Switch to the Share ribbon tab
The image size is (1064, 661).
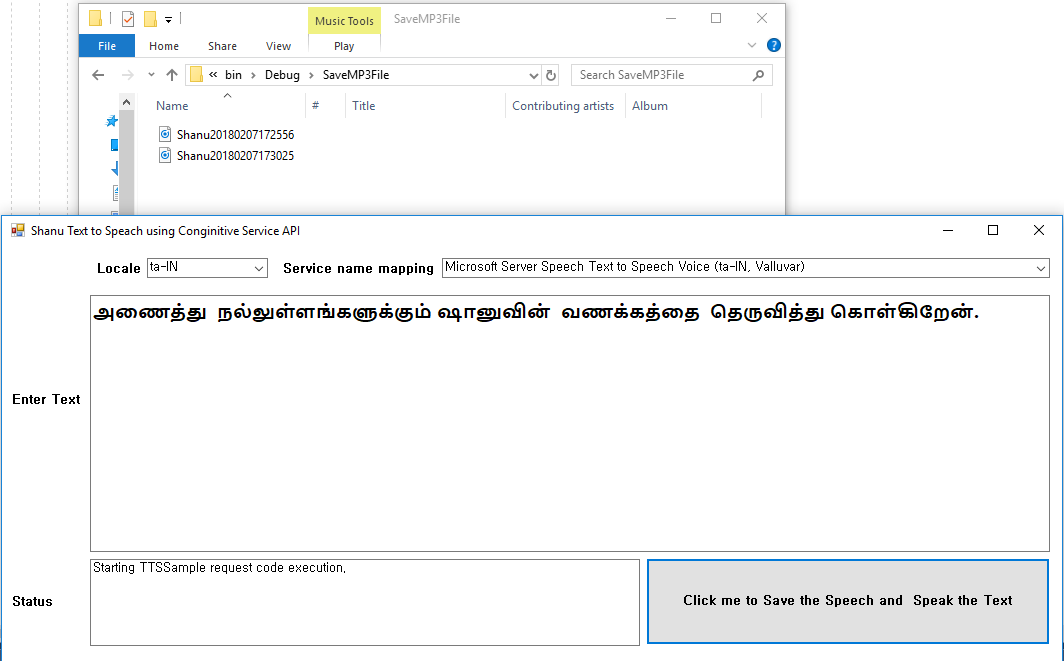click(x=222, y=45)
